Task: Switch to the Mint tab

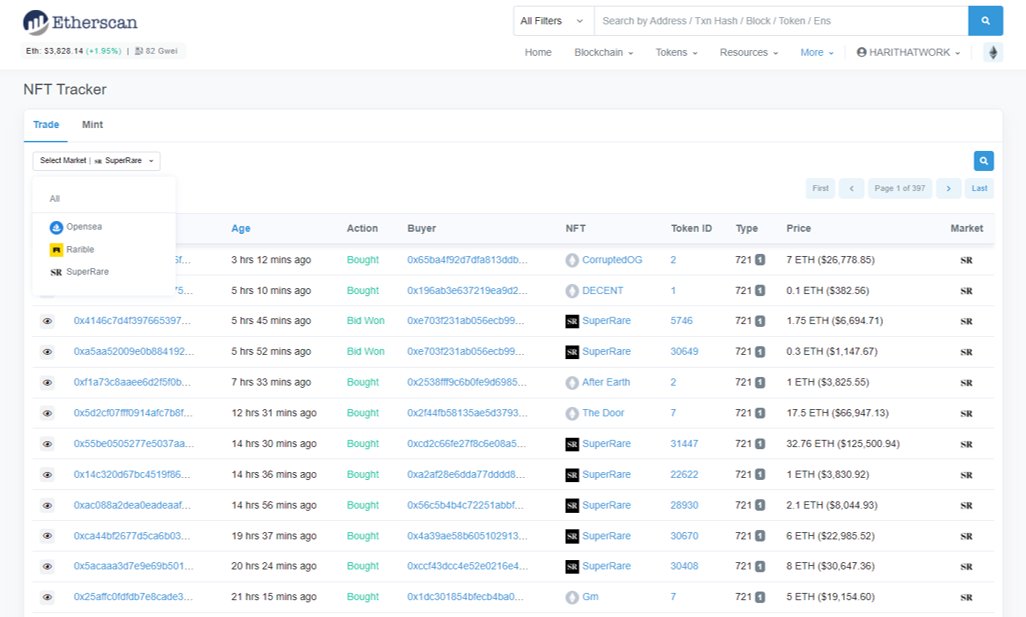Action: click(92, 124)
